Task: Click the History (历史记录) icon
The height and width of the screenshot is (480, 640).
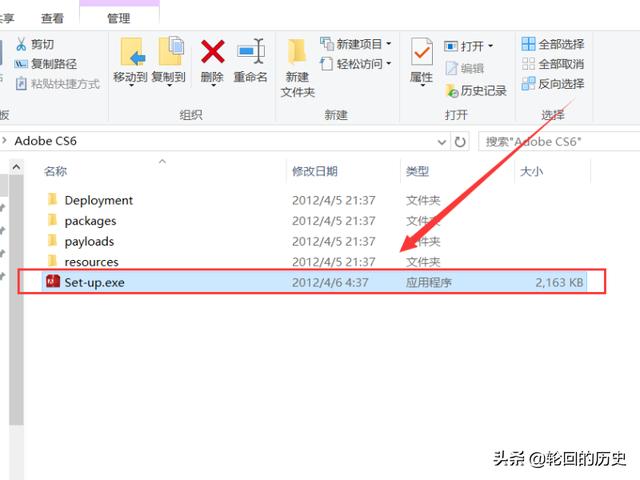Action: [x=452, y=91]
